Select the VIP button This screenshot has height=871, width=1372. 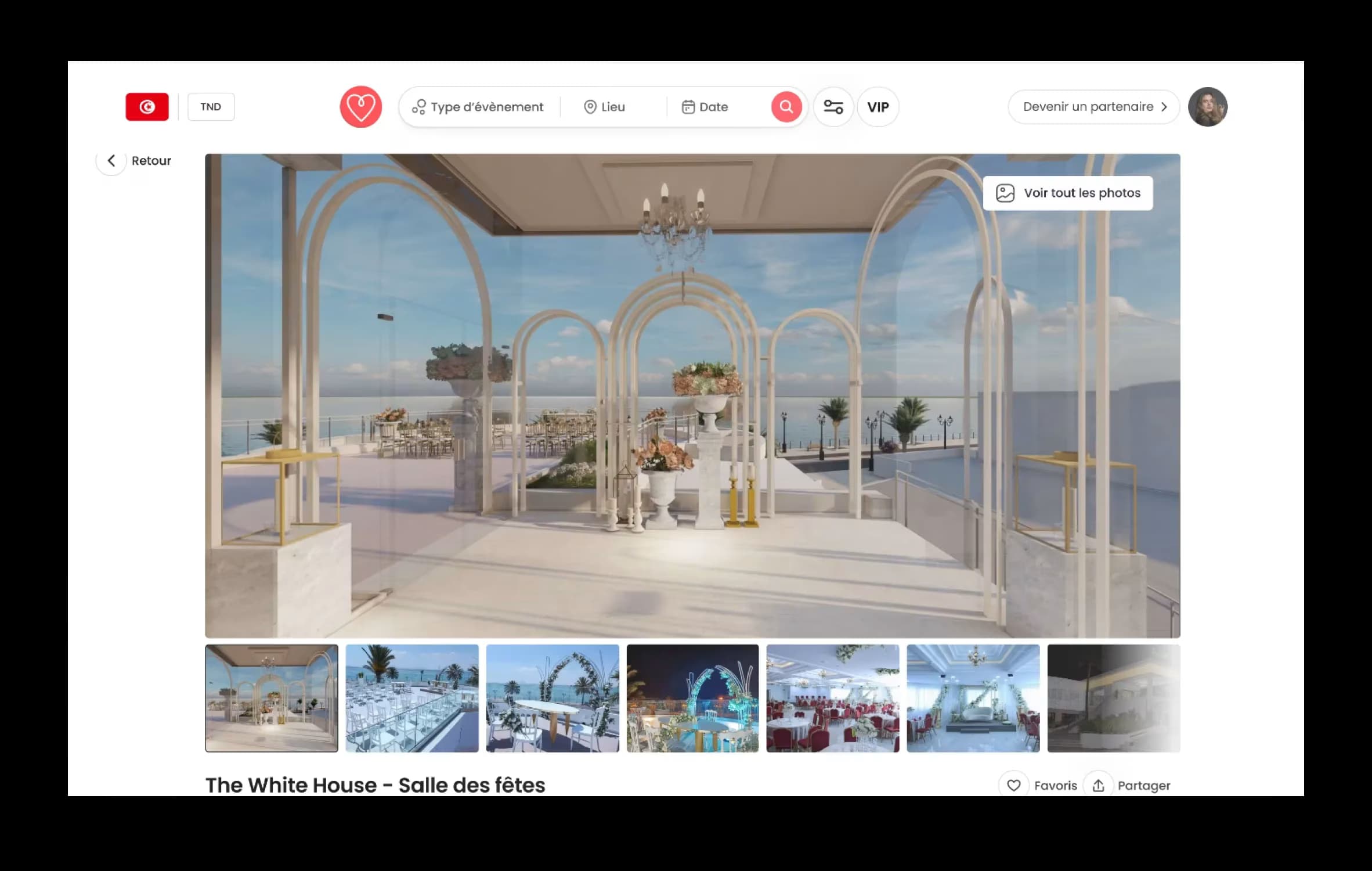click(x=878, y=107)
